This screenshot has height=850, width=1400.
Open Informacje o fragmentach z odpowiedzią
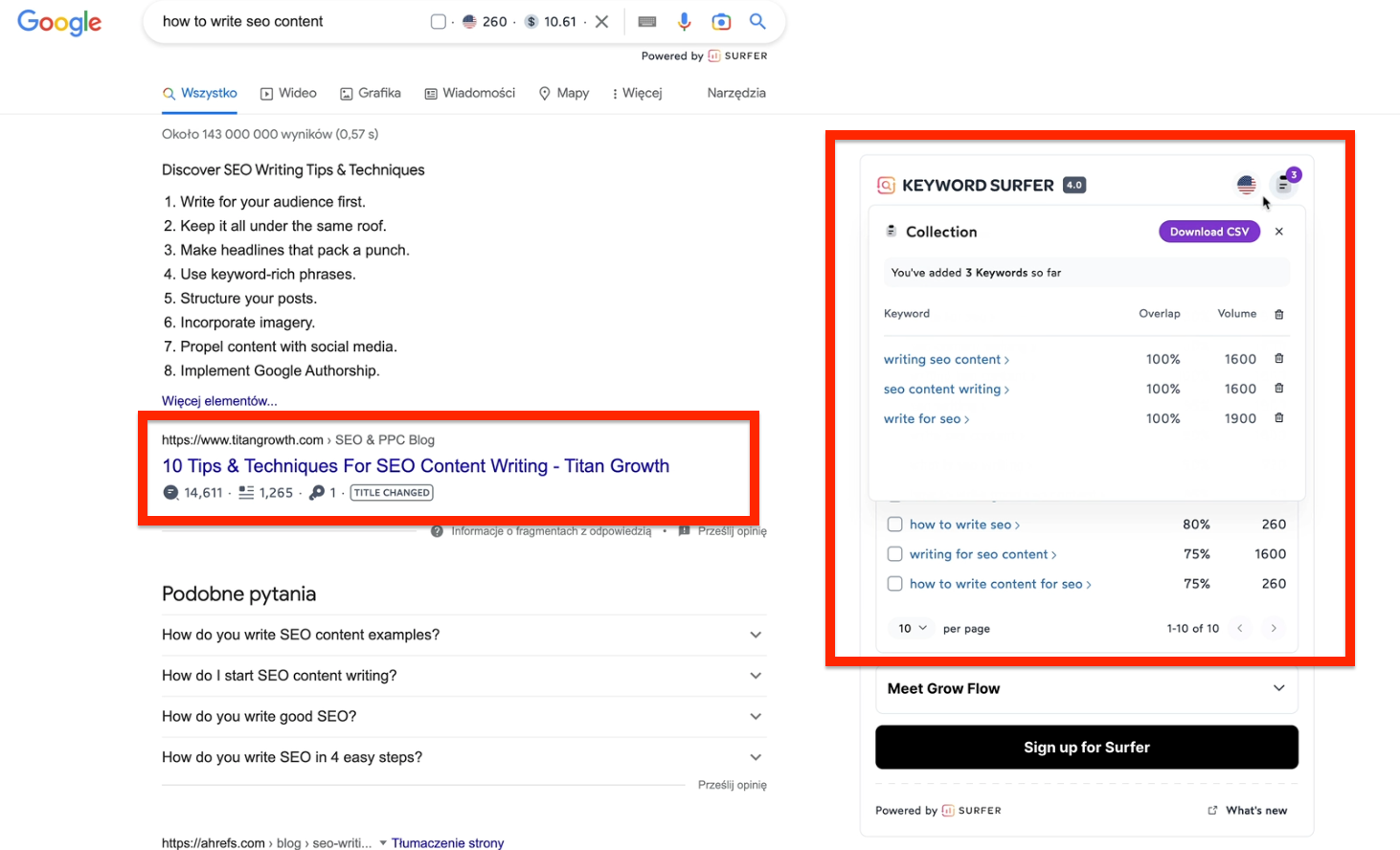[x=542, y=531]
